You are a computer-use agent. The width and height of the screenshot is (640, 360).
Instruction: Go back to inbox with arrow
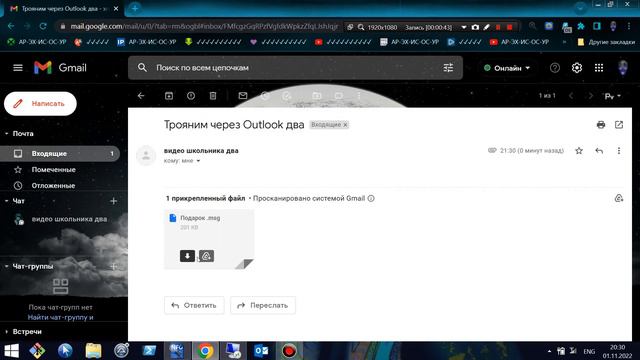click(141, 96)
